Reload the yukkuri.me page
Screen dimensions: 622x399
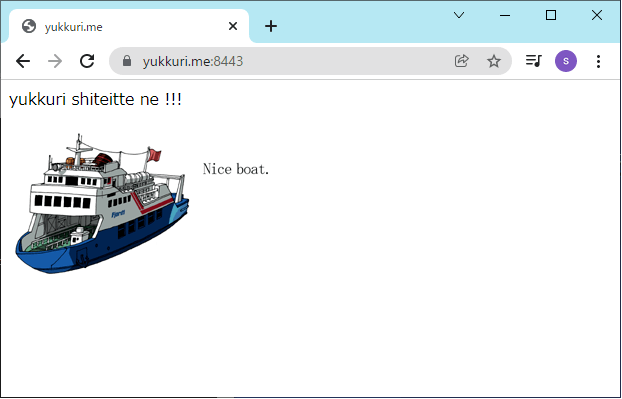(x=87, y=61)
